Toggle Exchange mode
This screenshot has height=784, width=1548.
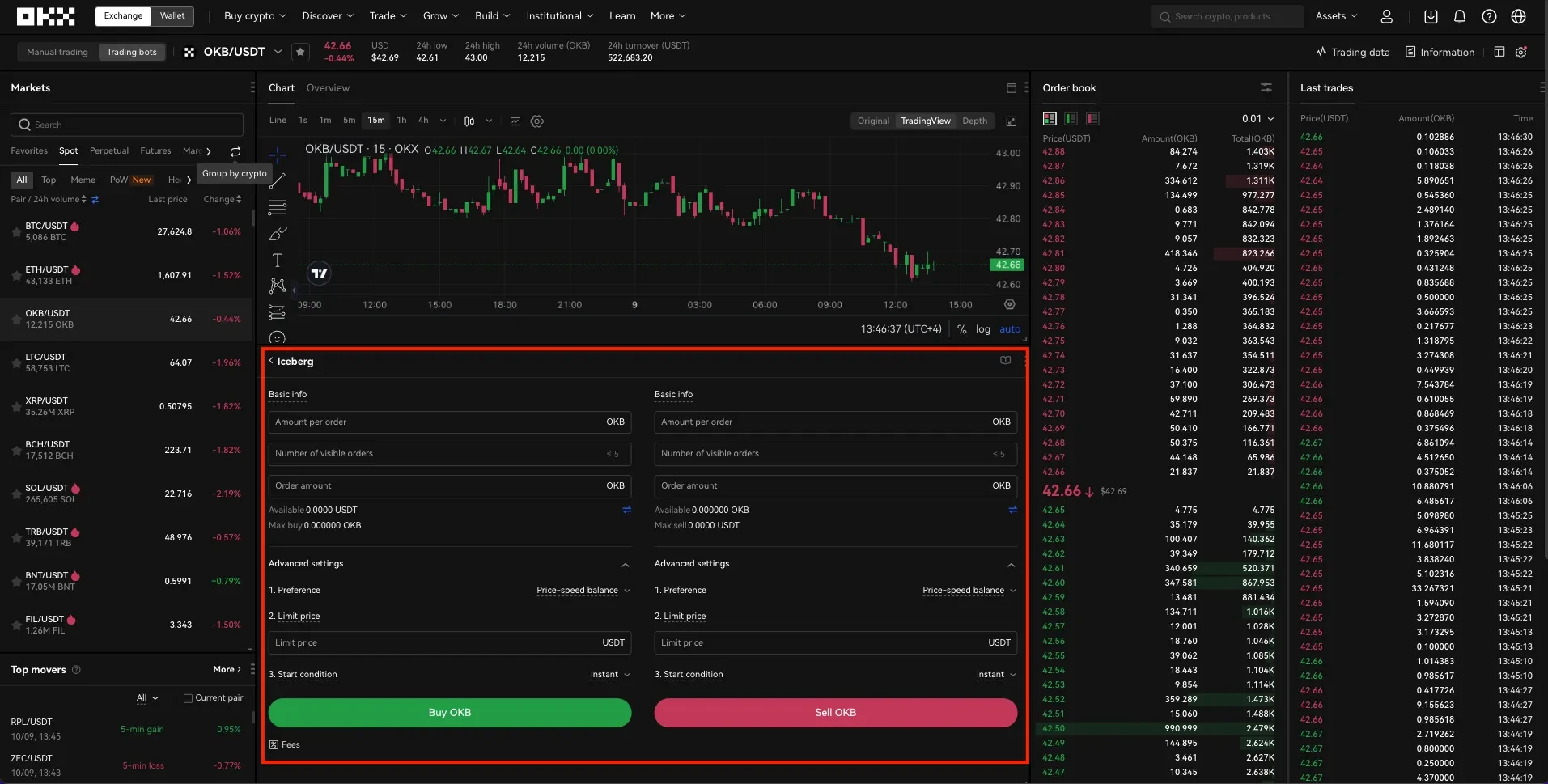[123, 16]
